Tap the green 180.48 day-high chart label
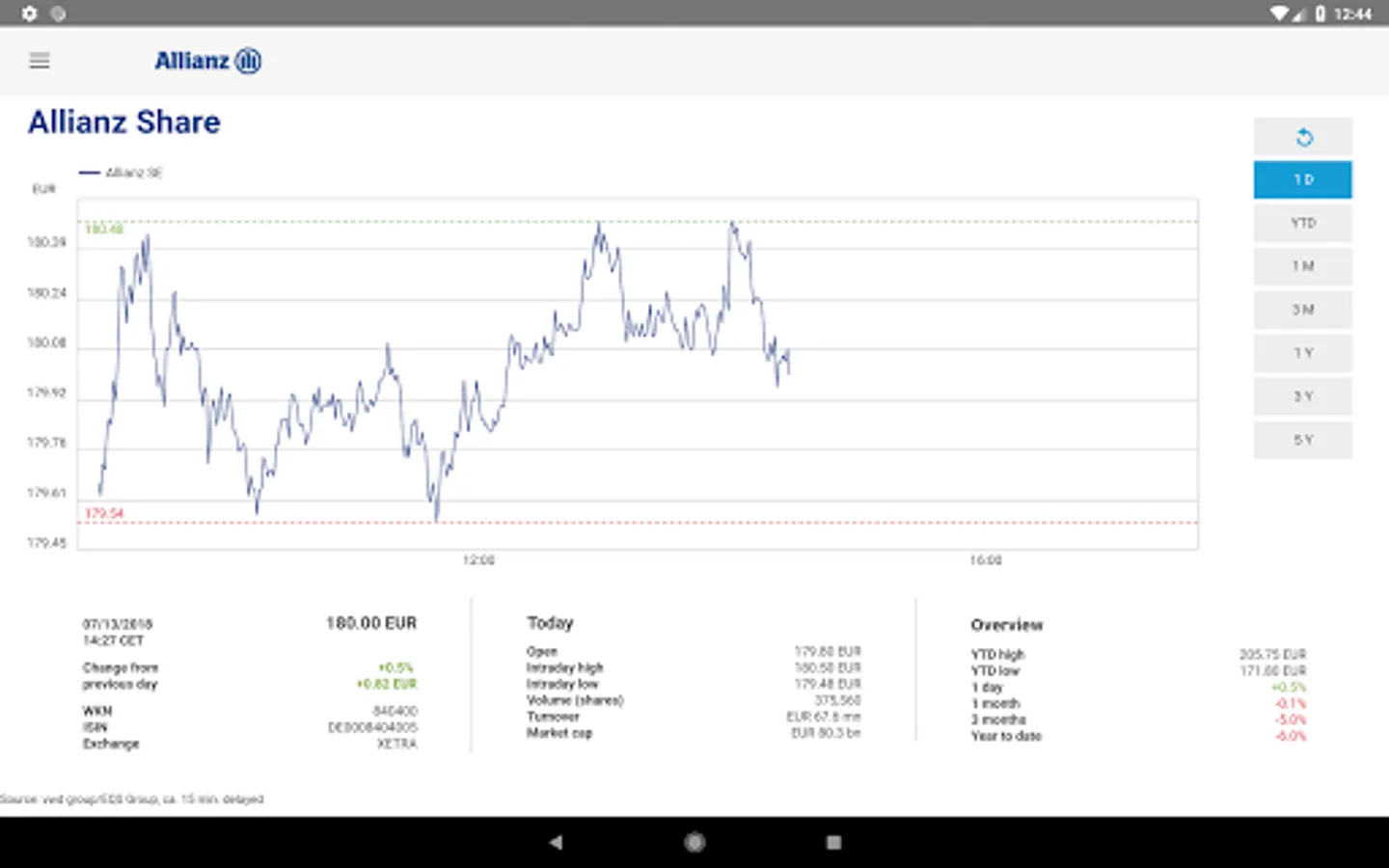The image size is (1389, 868). (104, 230)
